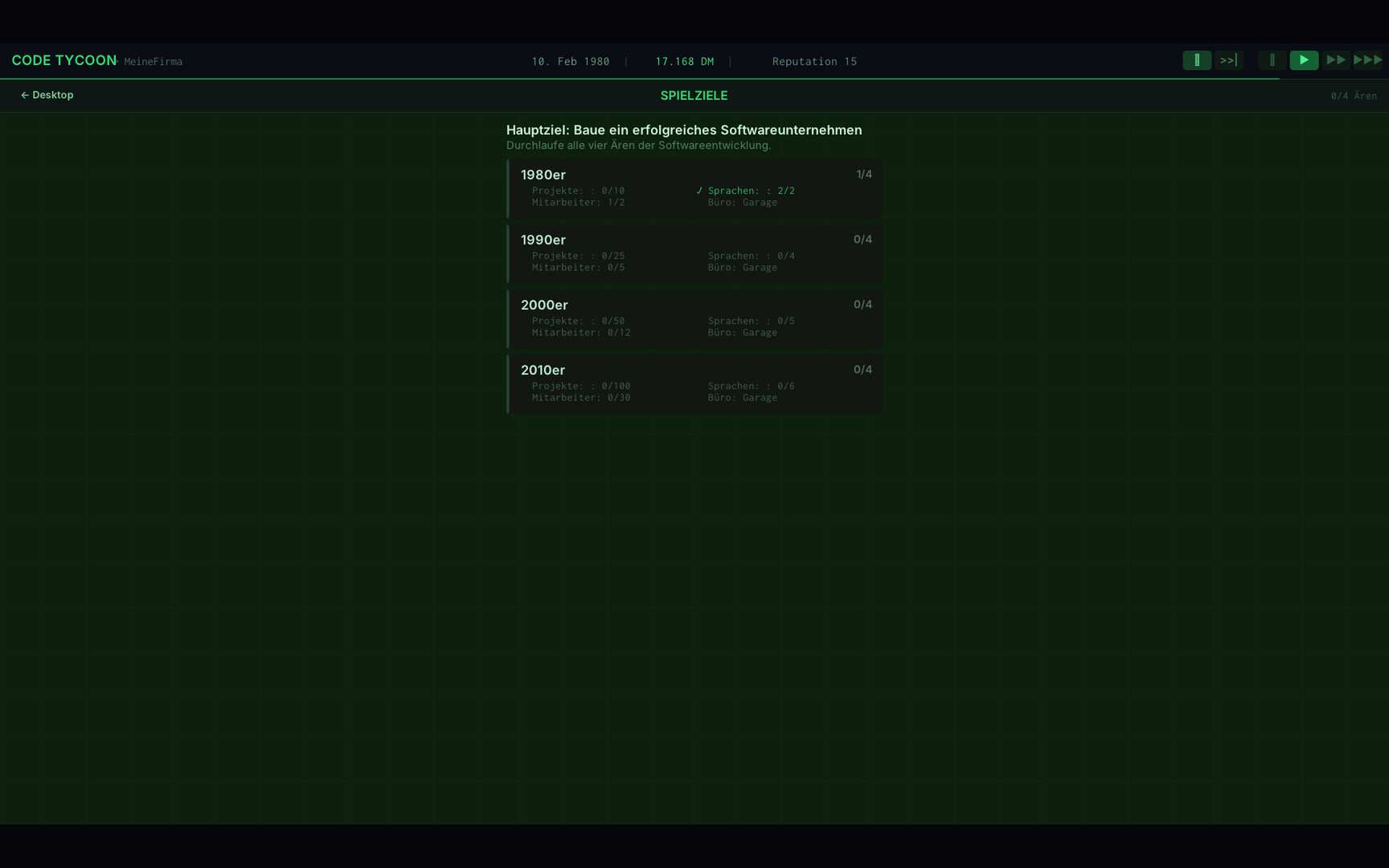1389x868 pixels.
Task: Toggle the checkmark on Sprachen 2/2 goal
Action: point(699,190)
